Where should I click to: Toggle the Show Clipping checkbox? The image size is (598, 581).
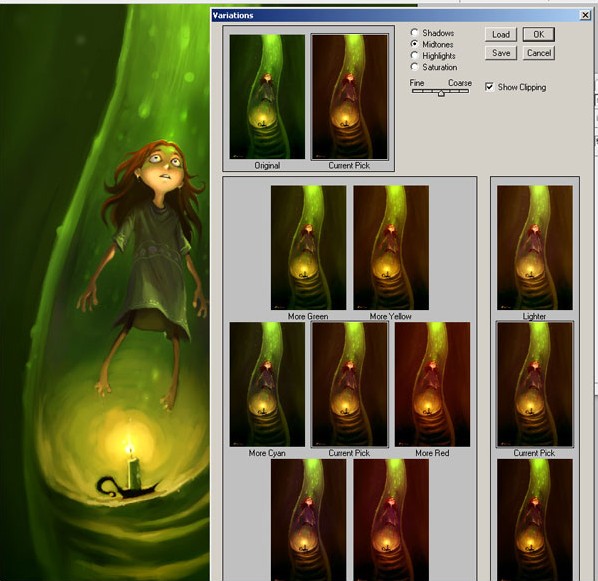click(489, 87)
